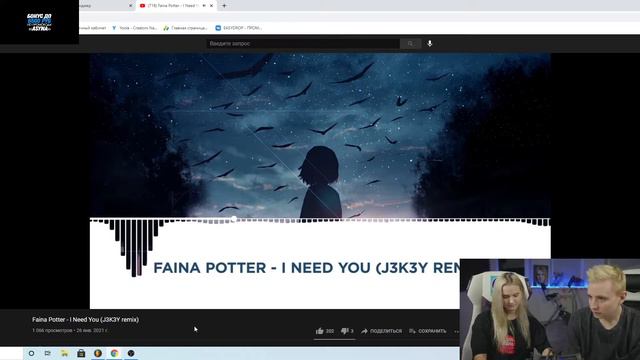
Task: Open Windows search circle on taskbar
Action: point(31,353)
